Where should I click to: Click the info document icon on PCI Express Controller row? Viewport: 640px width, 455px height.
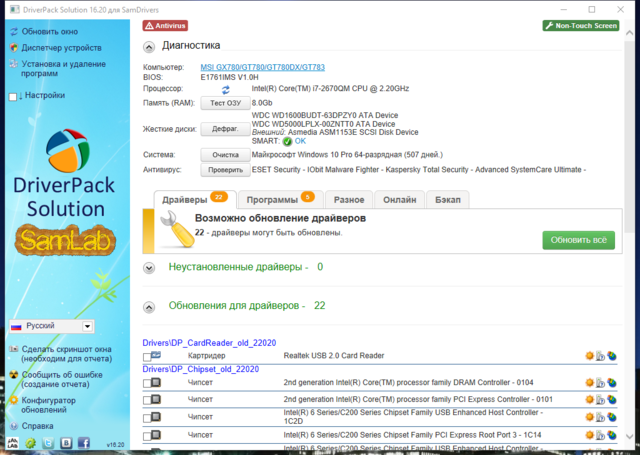[599, 400]
